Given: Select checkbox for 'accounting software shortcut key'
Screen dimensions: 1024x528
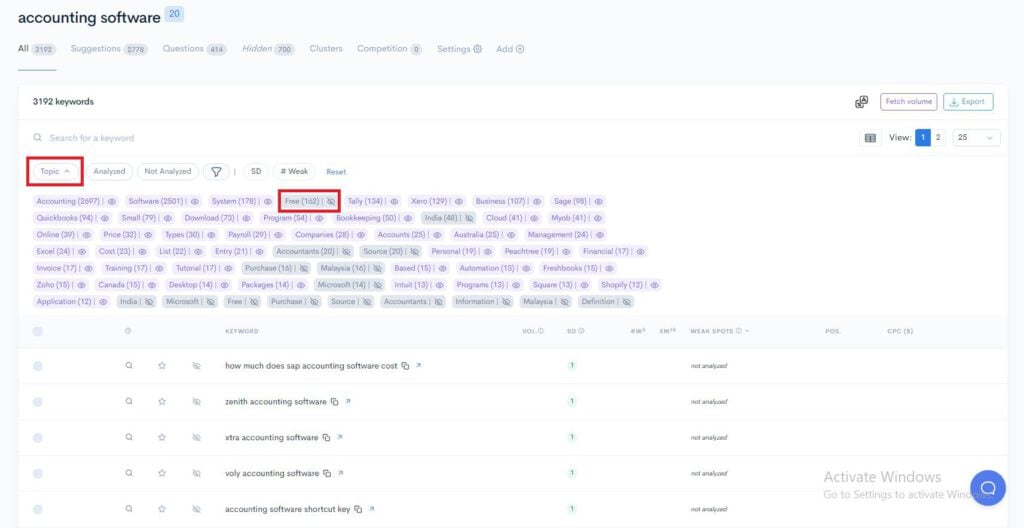Looking at the screenshot, I should pyautogui.click(x=38, y=509).
